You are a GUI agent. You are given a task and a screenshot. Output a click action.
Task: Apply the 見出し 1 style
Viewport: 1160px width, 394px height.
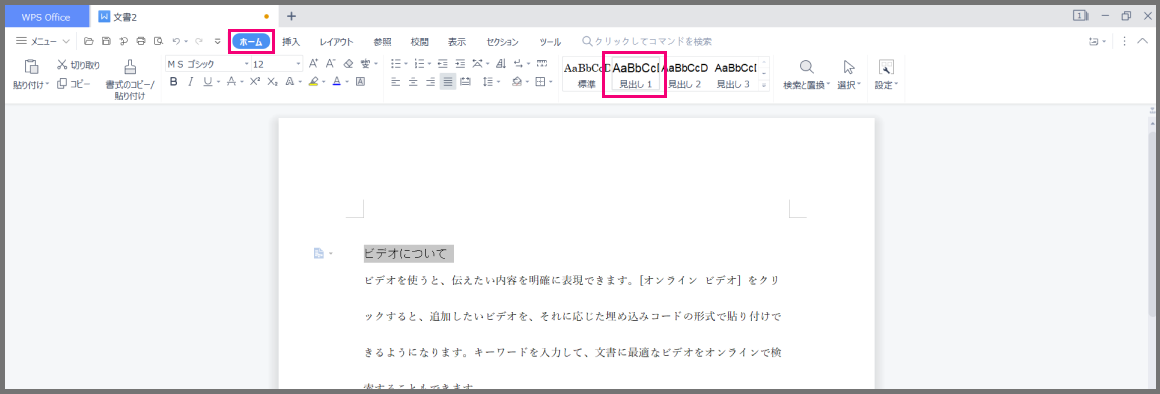pos(635,75)
